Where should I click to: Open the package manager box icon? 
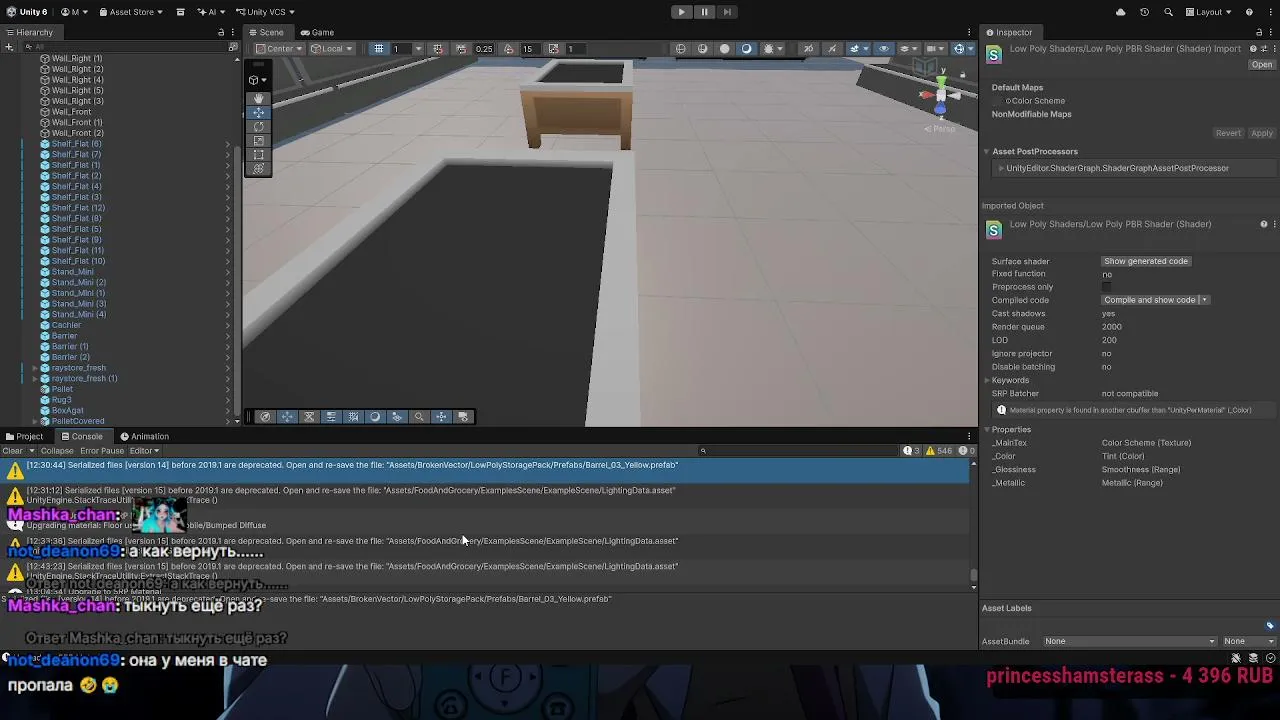[x=181, y=12]
